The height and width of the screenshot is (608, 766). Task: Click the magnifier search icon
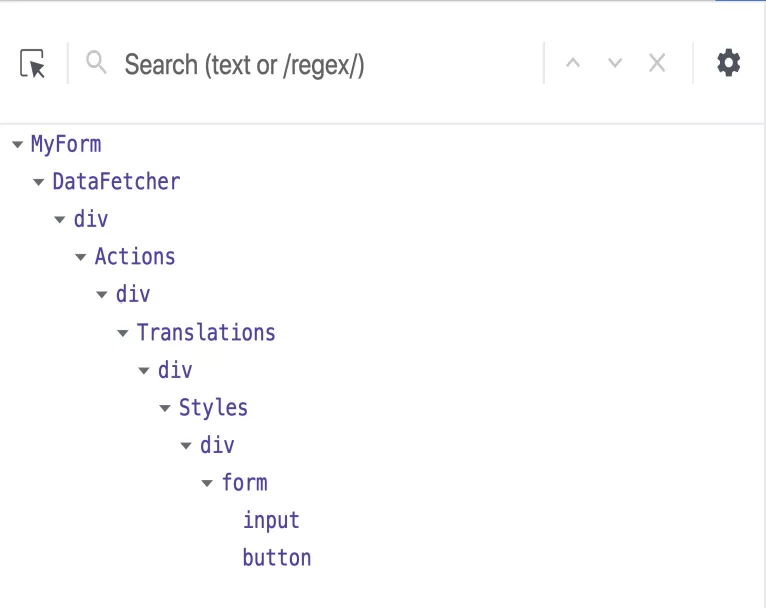pos(96,64)
